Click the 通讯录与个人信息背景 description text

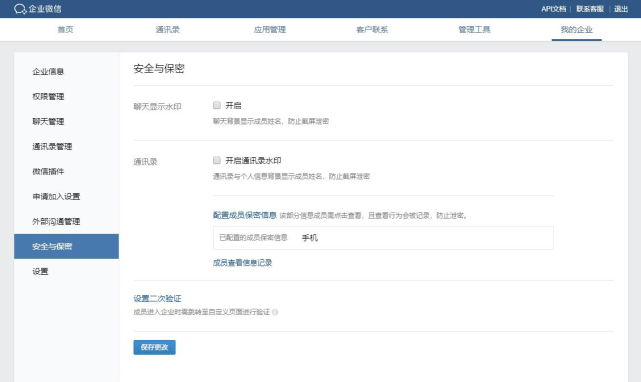pos(291,176)
